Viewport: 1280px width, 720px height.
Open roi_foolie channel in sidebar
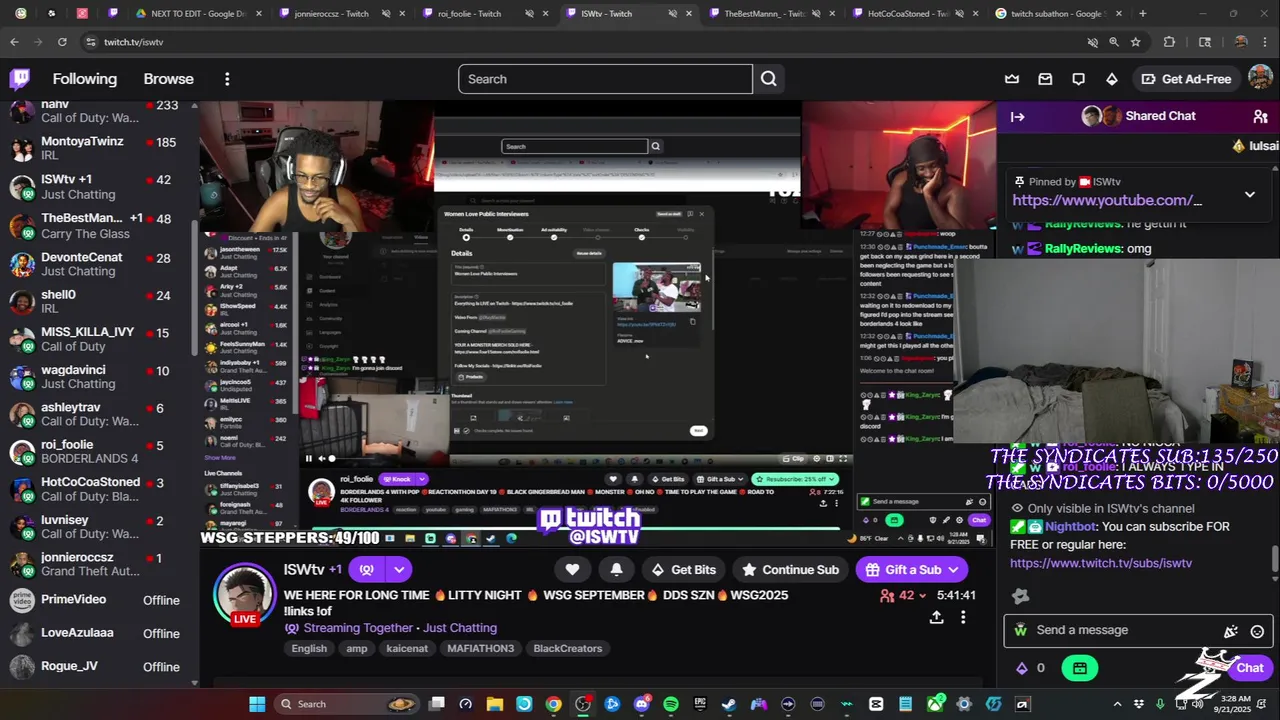click(x=98, y=451)
